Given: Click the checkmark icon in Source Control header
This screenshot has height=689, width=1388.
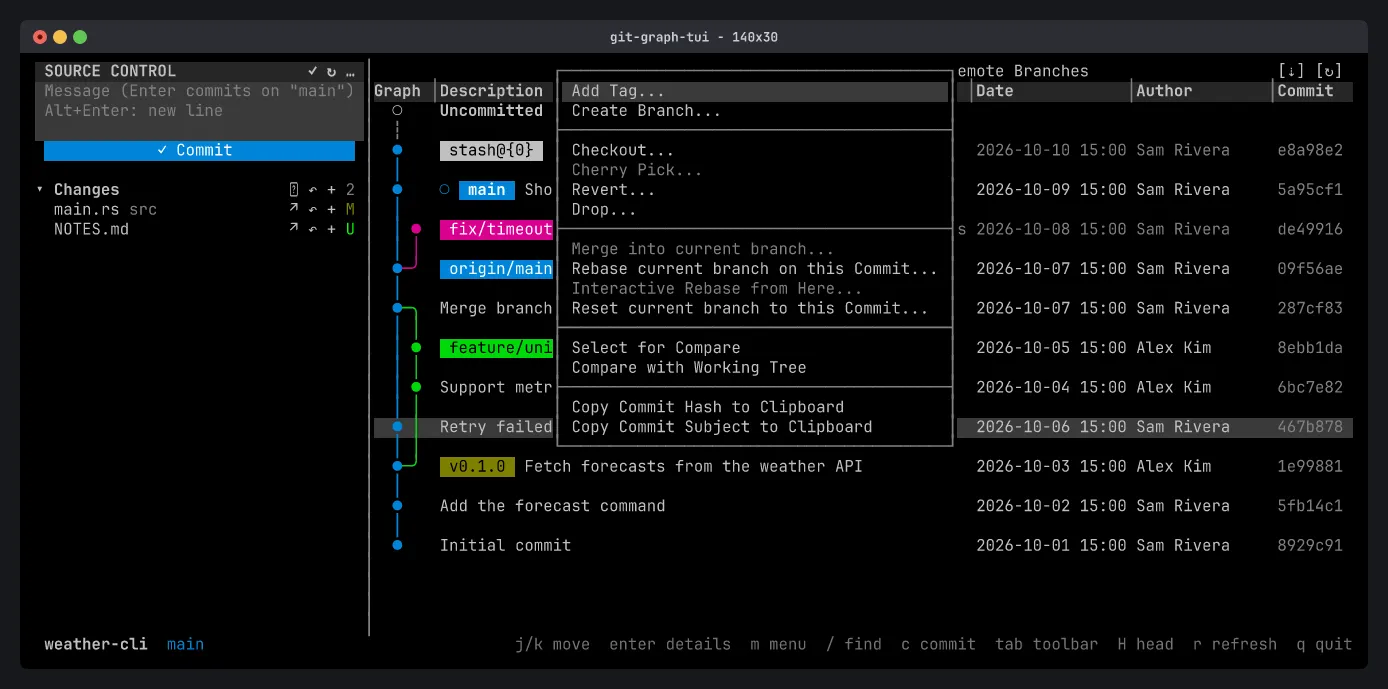Looking at the screenshot, I should point(312,71).
